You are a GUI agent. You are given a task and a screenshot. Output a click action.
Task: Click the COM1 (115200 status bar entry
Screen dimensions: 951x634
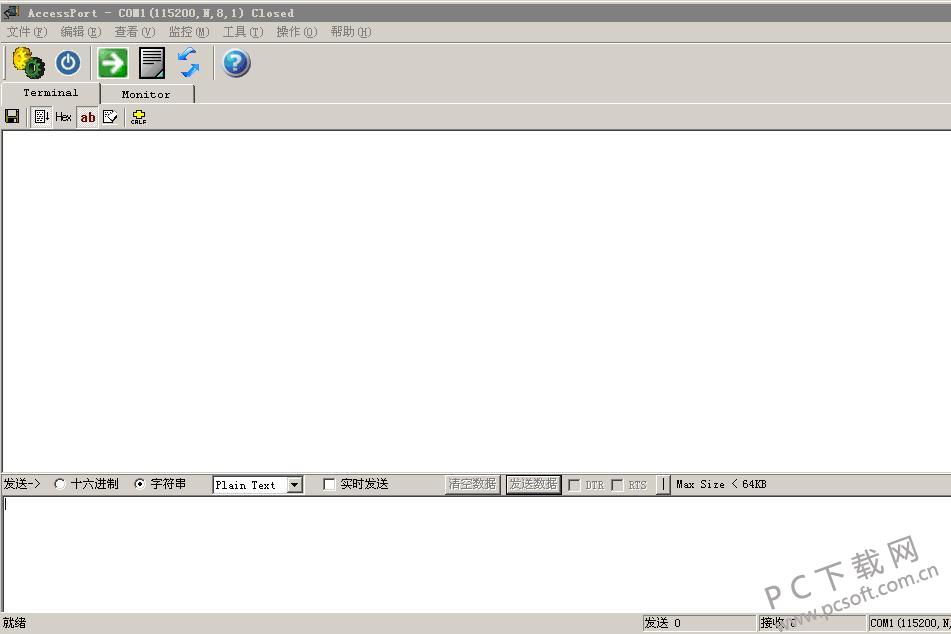[910, 623]
